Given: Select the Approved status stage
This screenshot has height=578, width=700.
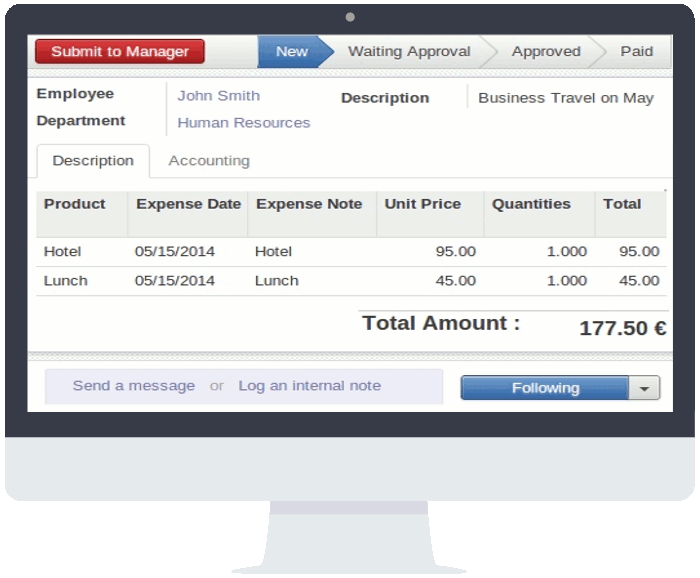Looking at the screenshot, I should pos(545,52).
